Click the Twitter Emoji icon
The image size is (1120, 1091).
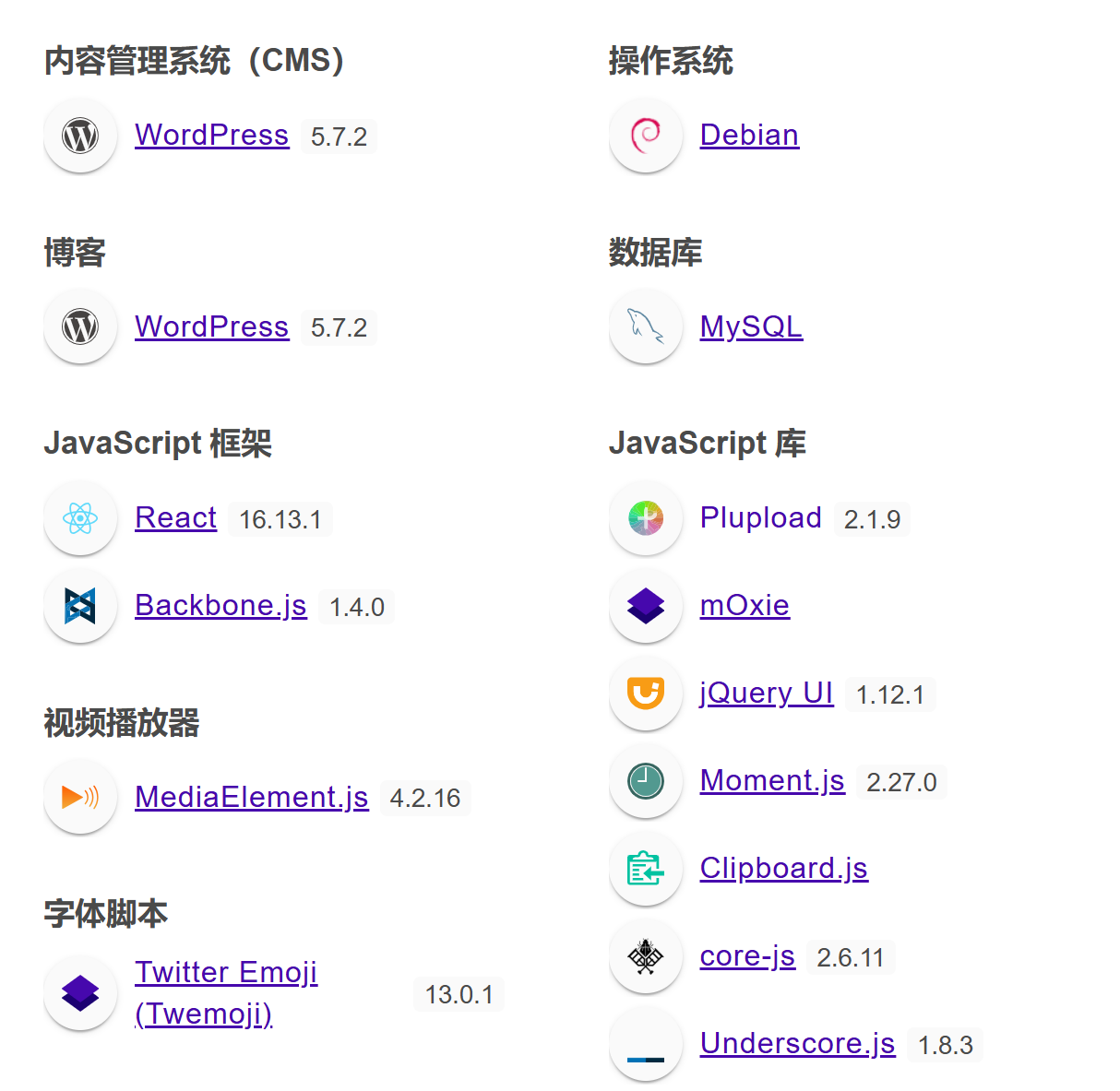coord(80,993)
